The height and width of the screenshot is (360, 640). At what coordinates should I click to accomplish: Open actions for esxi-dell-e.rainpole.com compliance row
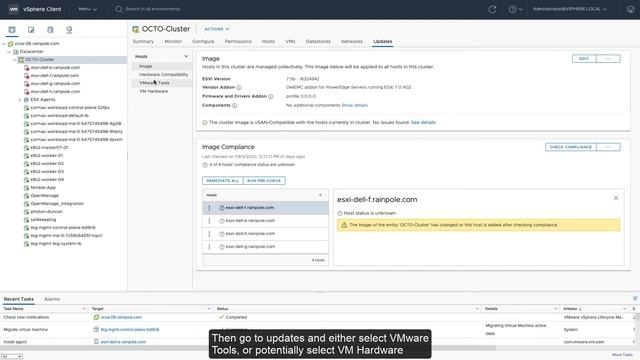[209, 221]
